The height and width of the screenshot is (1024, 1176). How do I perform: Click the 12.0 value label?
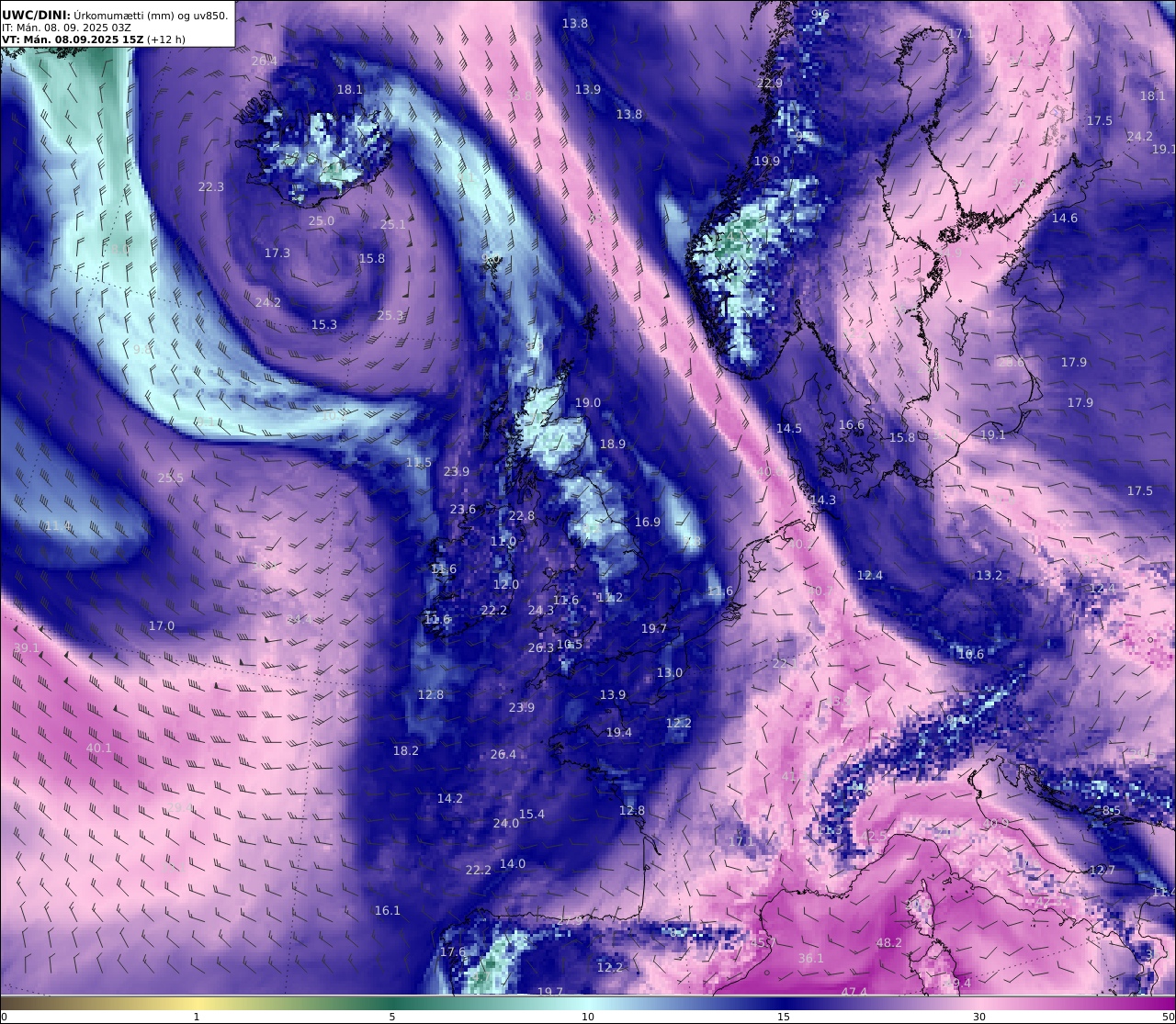[x=506, y=585]
